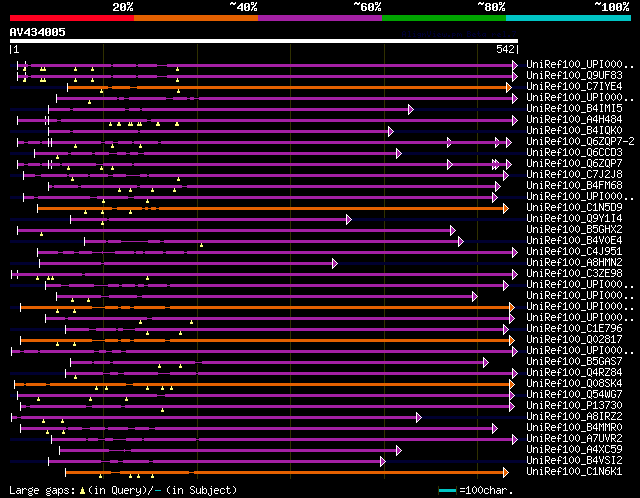640x498 pixels.
Task: Click the UniRef100_A7UVR2 subject label
Action: point(574,439)
